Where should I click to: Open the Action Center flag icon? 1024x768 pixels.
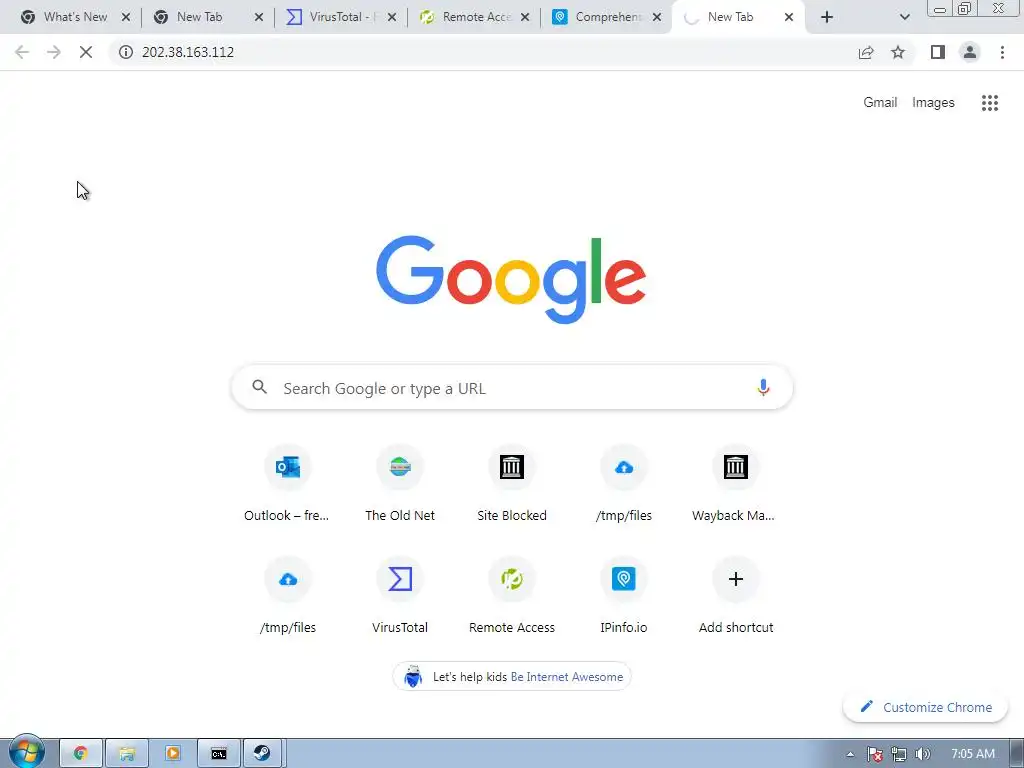pyautogui.click(x=875, y=754)
